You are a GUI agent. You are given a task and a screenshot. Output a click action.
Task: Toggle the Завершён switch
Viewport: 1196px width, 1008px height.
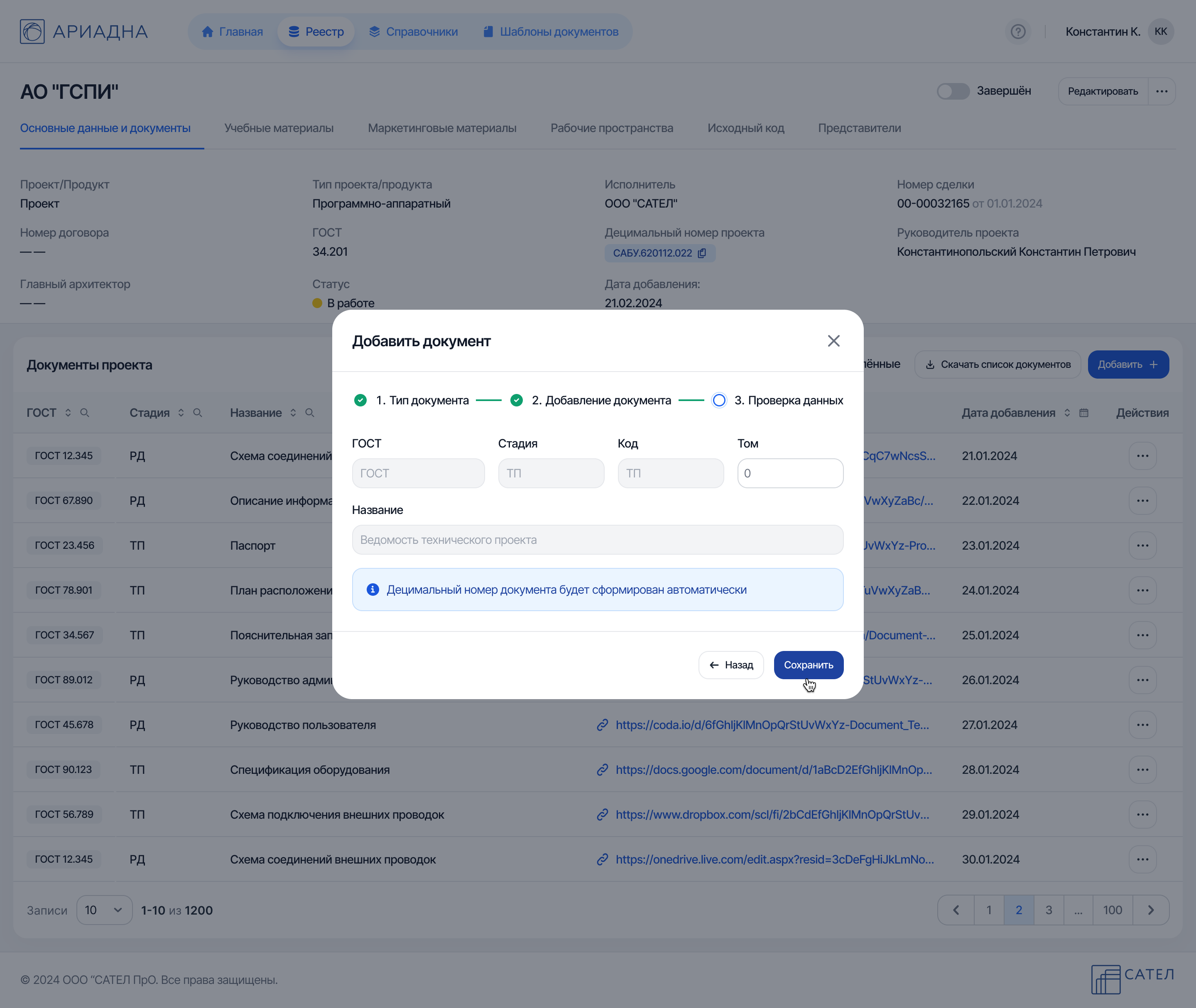[953, 91]
